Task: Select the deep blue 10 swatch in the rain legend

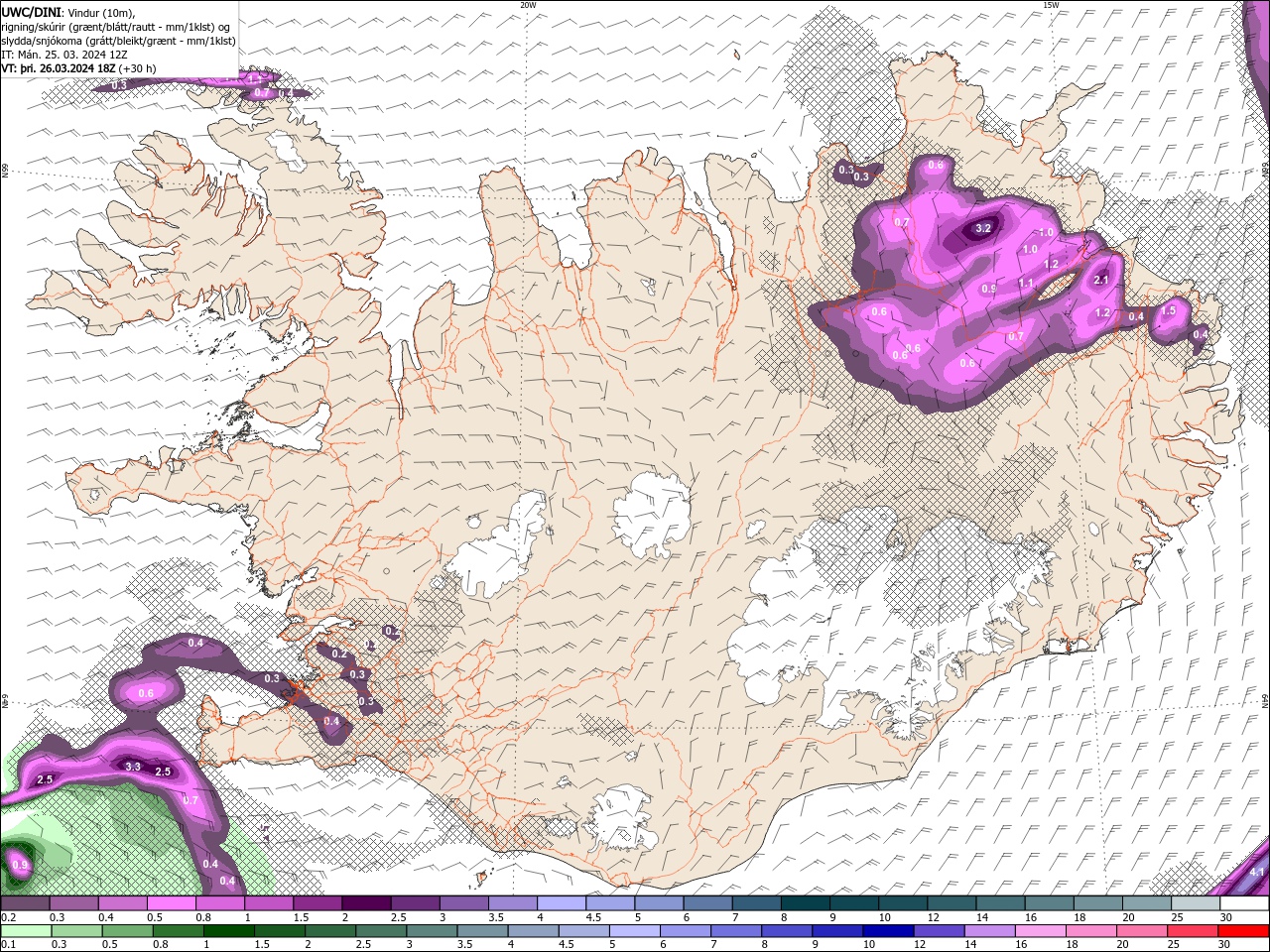Action: coord(889,931)
